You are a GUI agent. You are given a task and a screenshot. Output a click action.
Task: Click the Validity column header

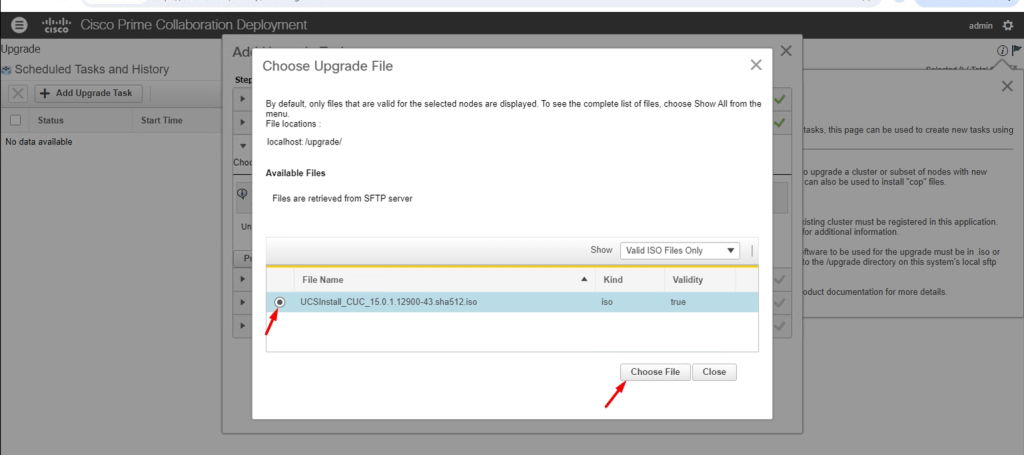click(688, 281)
